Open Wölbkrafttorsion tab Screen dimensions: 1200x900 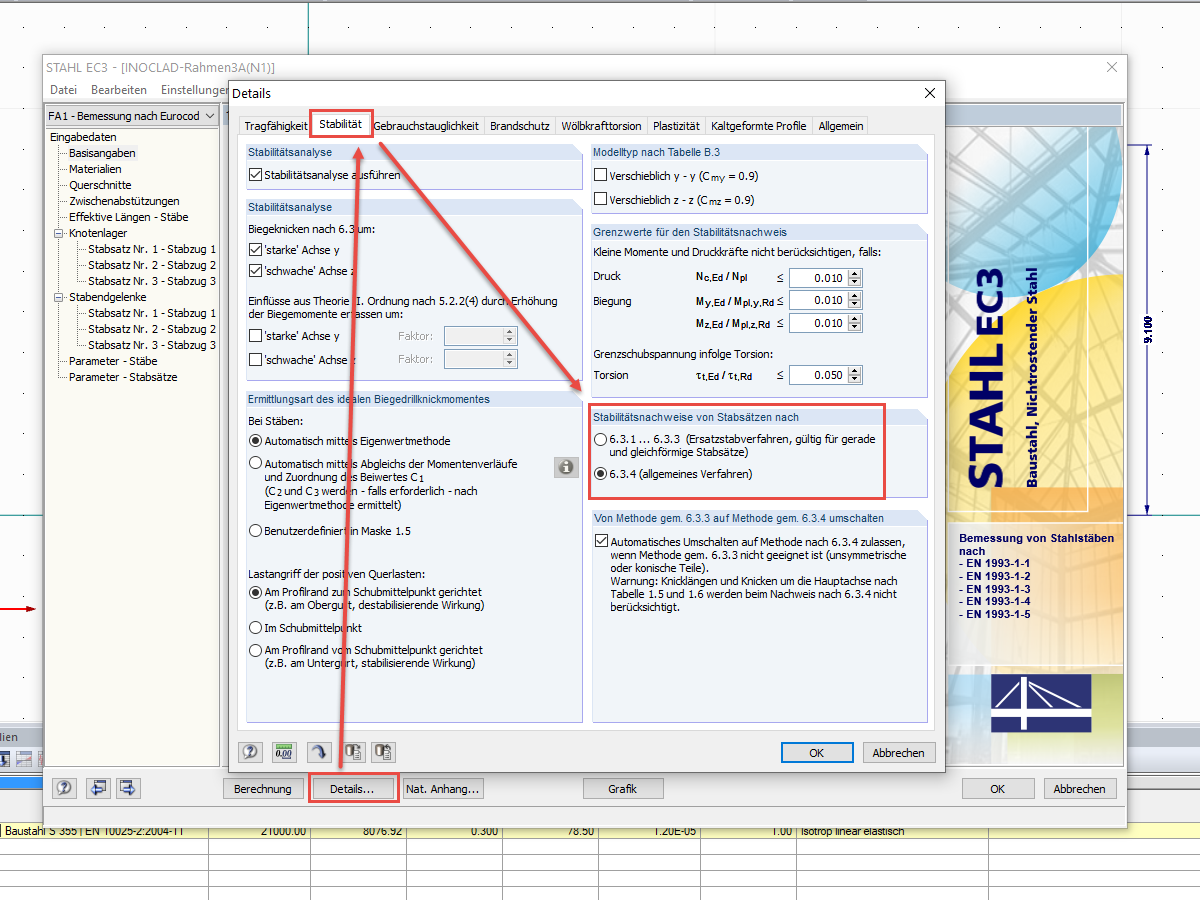[x=601, y=126]
